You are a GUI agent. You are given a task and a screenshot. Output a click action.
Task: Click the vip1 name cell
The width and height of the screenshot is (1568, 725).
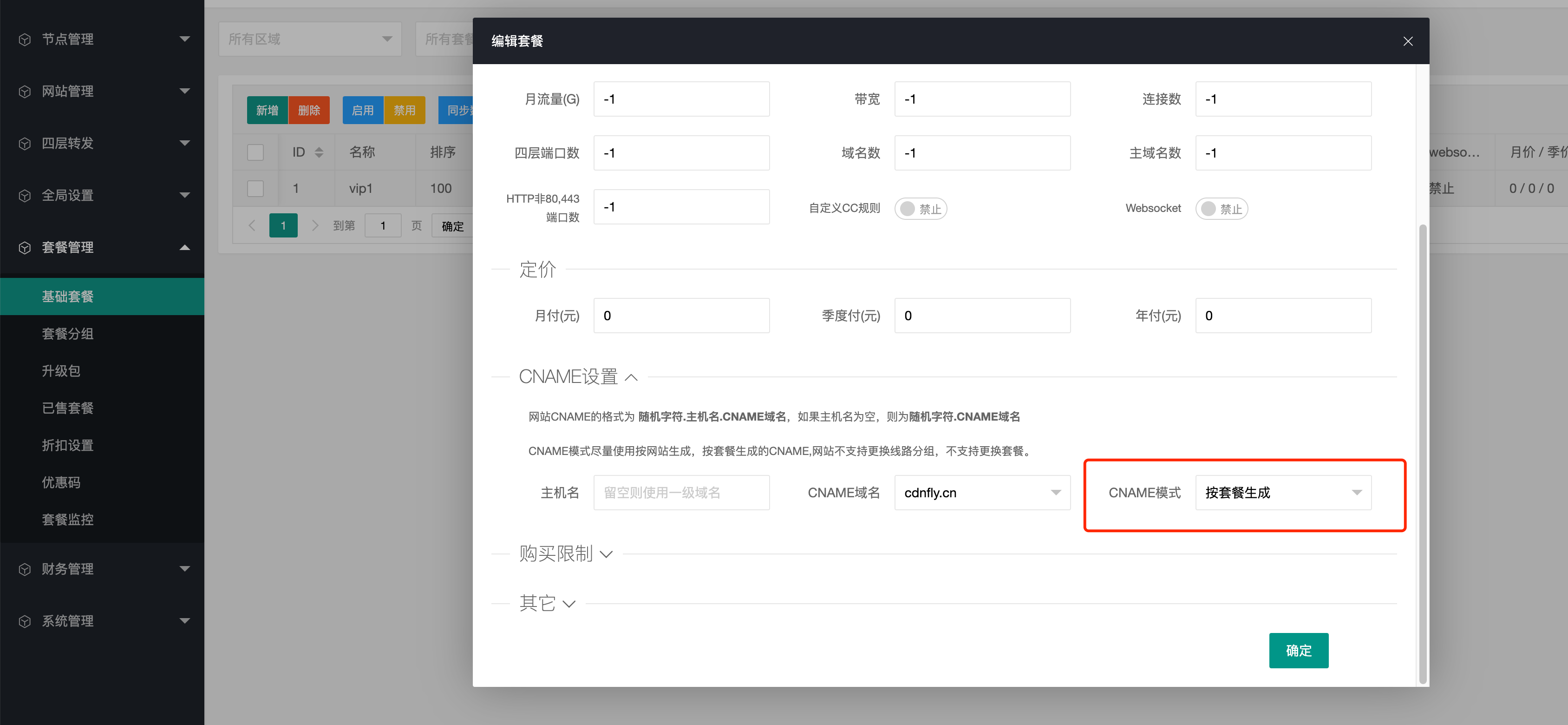[x=374, y=188]
